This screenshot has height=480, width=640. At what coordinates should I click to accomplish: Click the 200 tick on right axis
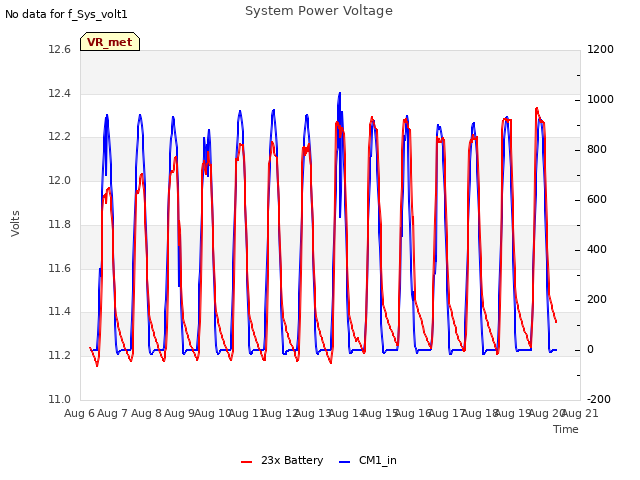(x=597, y=300)
